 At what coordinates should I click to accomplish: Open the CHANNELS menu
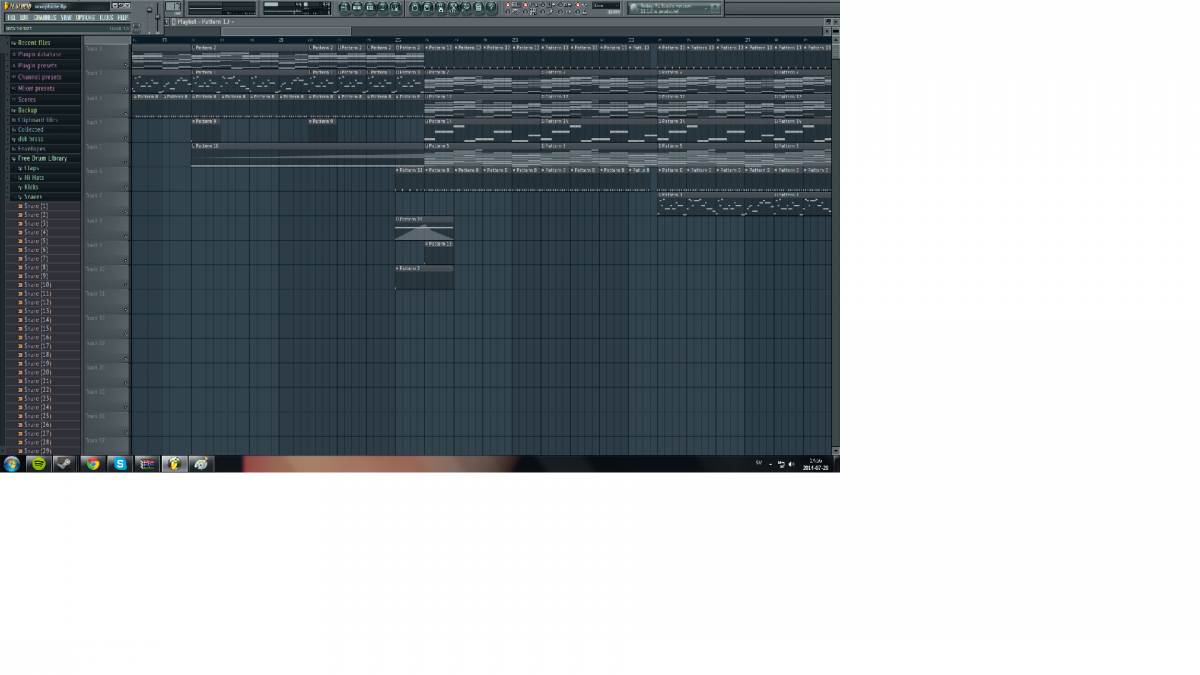pyautogui.click(x=45, y=17)
